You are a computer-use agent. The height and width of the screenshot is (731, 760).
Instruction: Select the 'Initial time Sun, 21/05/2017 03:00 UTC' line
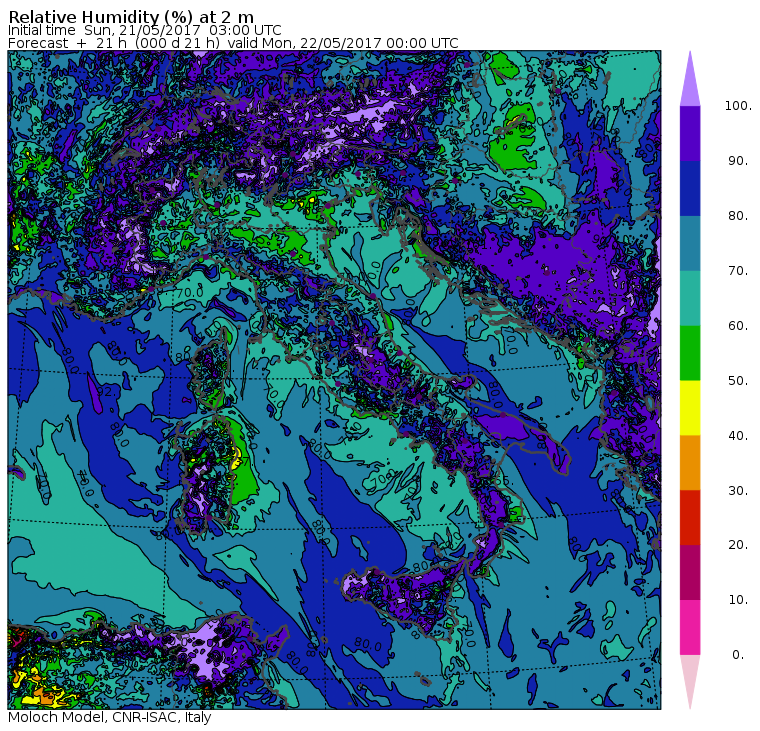point(144,31)
